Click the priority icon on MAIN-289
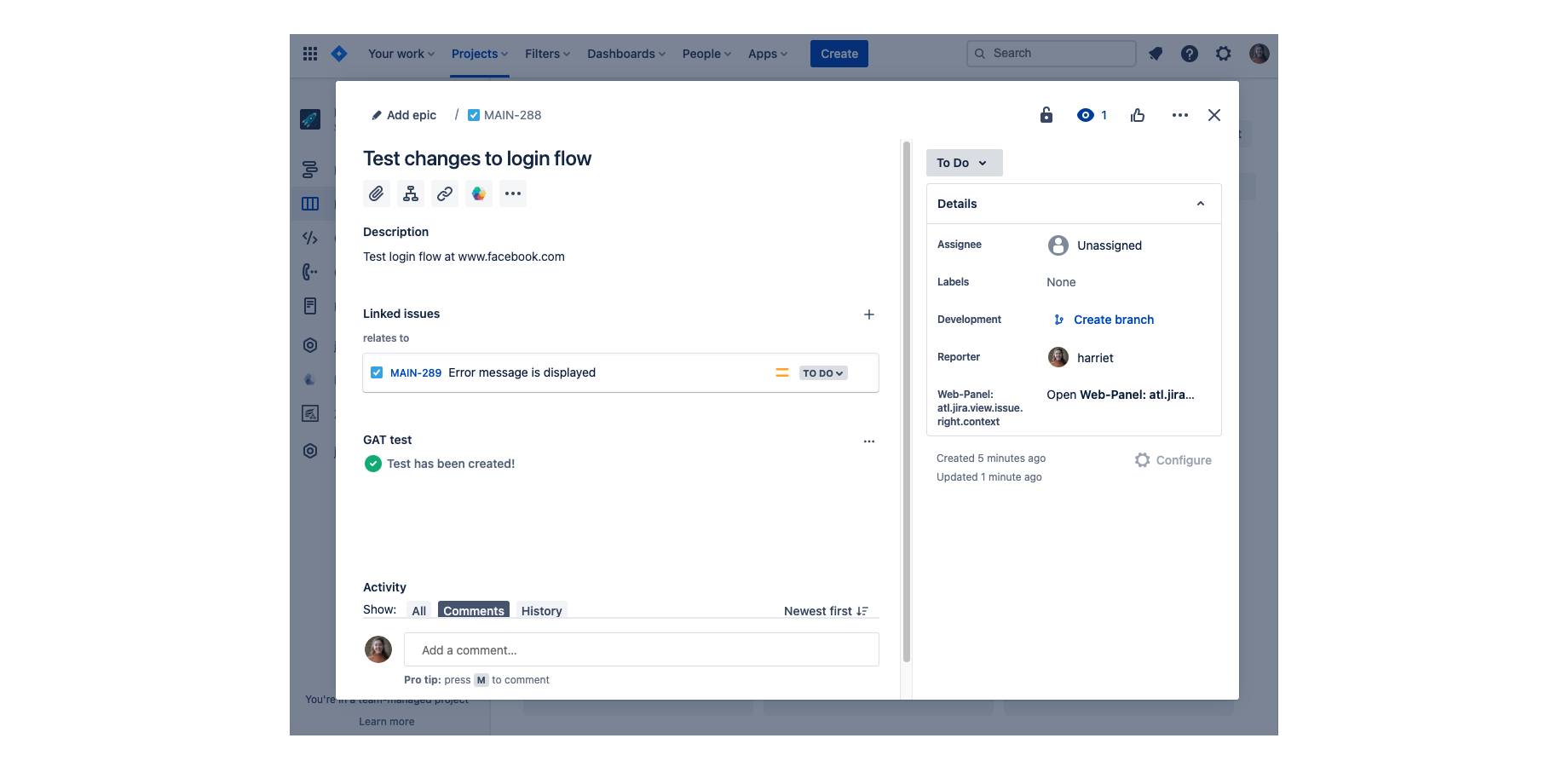Screen dimensions: 1568x767 (782, 372)
